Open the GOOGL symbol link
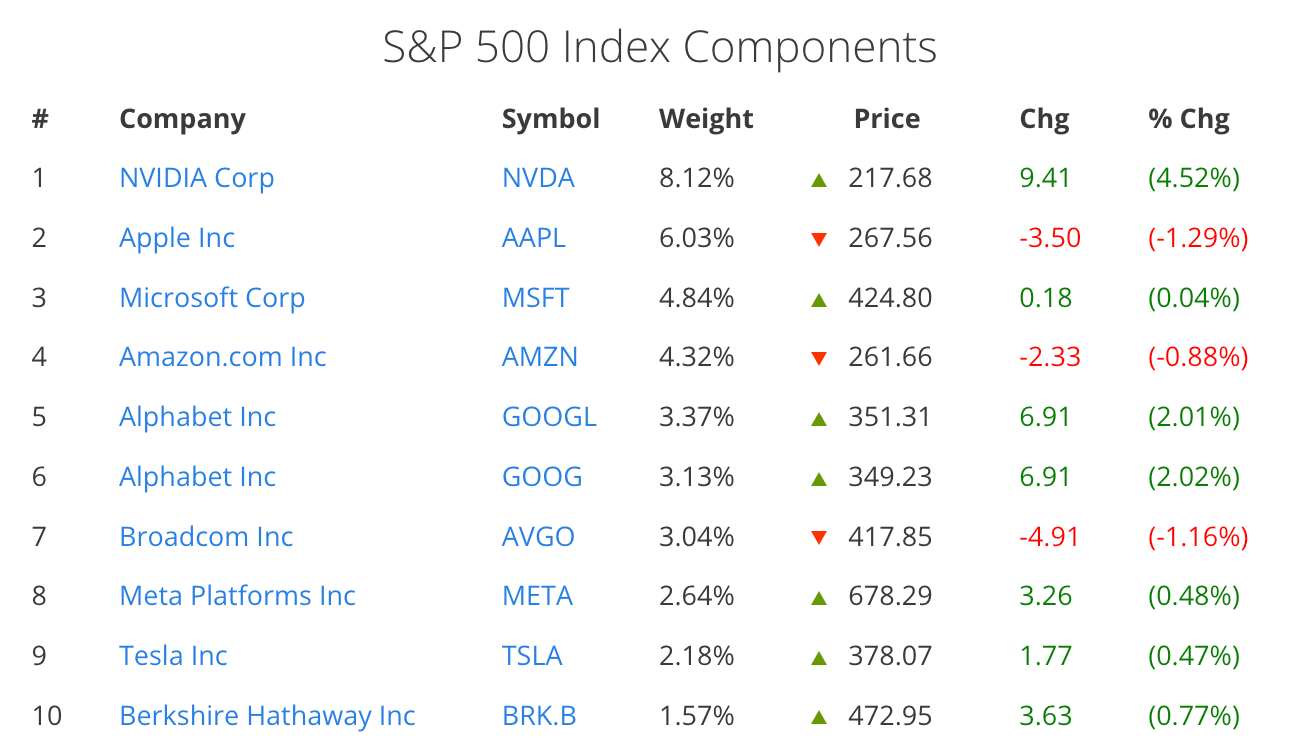 coord(549,417)
